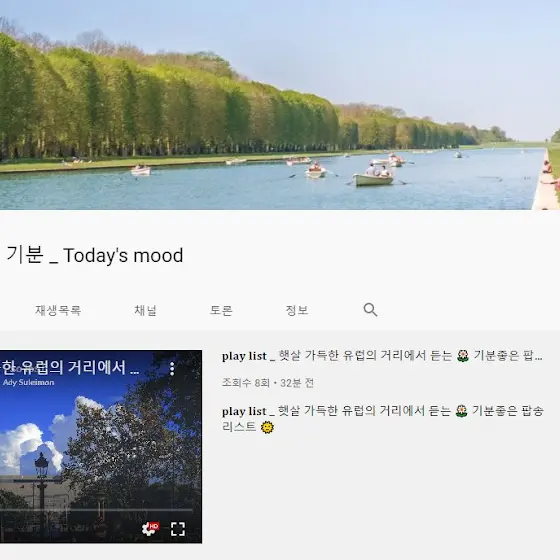Click the overlay title text in the player
The height and width of the screenshot is (560, 560).
coord(70,368)
